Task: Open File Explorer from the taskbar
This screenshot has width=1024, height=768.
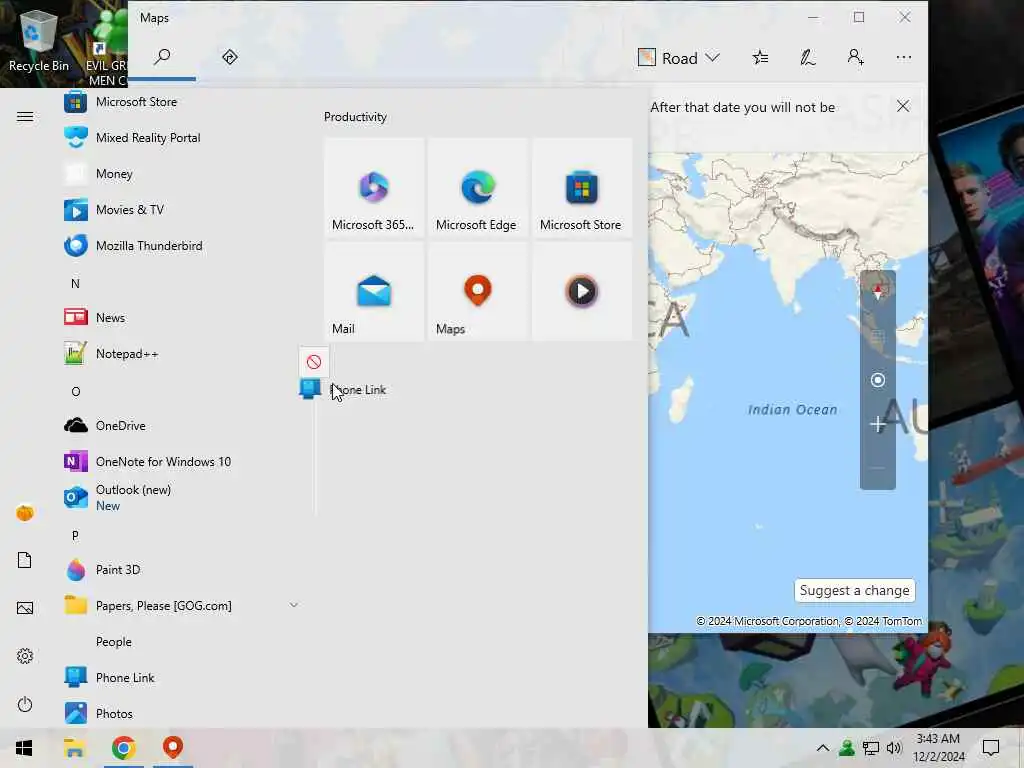Action: (74, 748)
